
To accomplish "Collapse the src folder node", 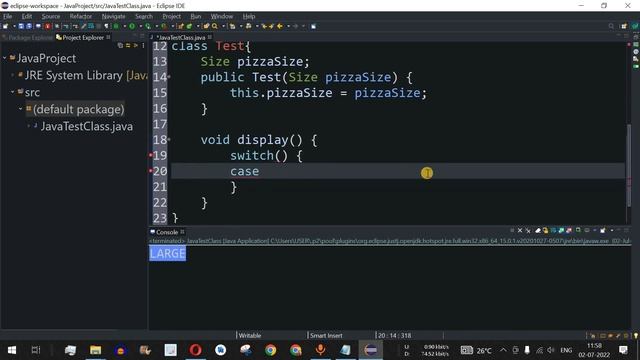I will (x=13, y=92).
